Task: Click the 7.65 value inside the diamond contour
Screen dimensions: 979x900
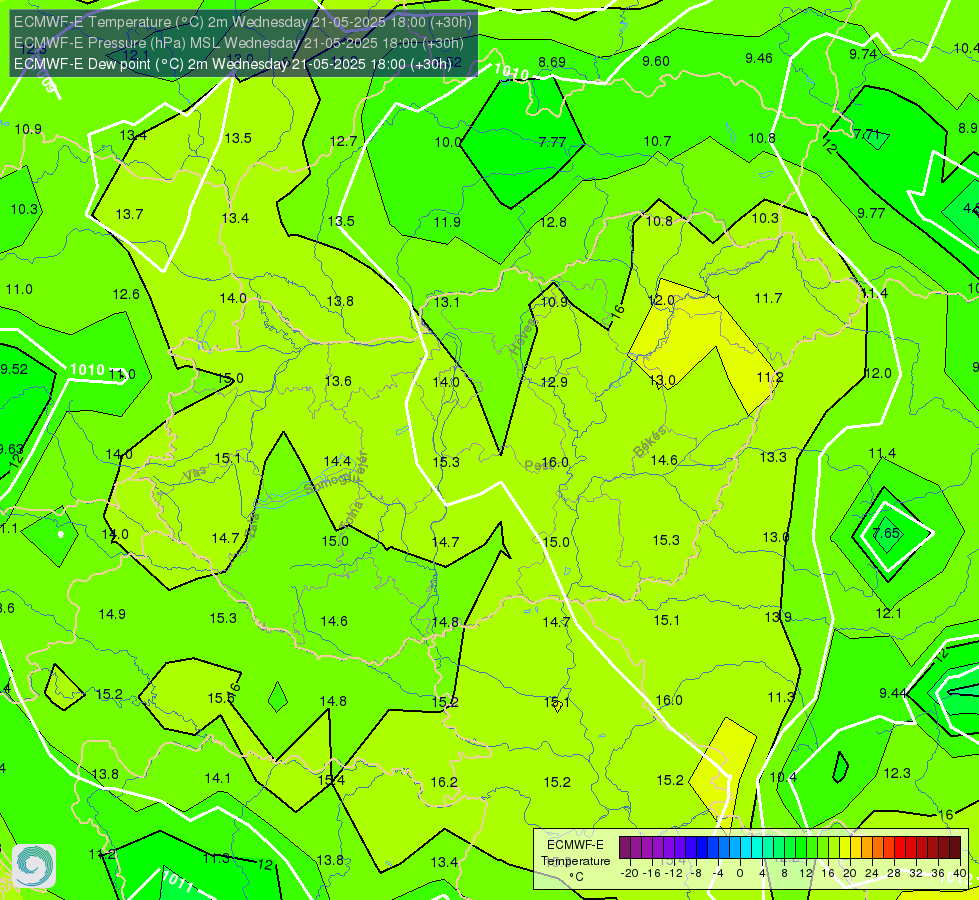Action: tap(886, 533)
